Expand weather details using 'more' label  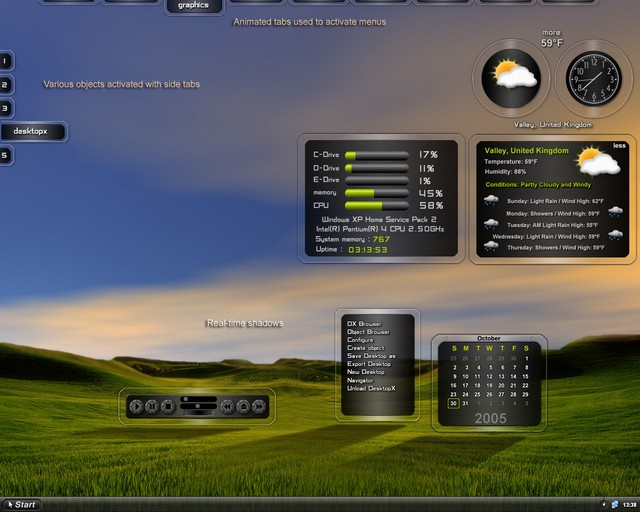[x=552, y=32]
